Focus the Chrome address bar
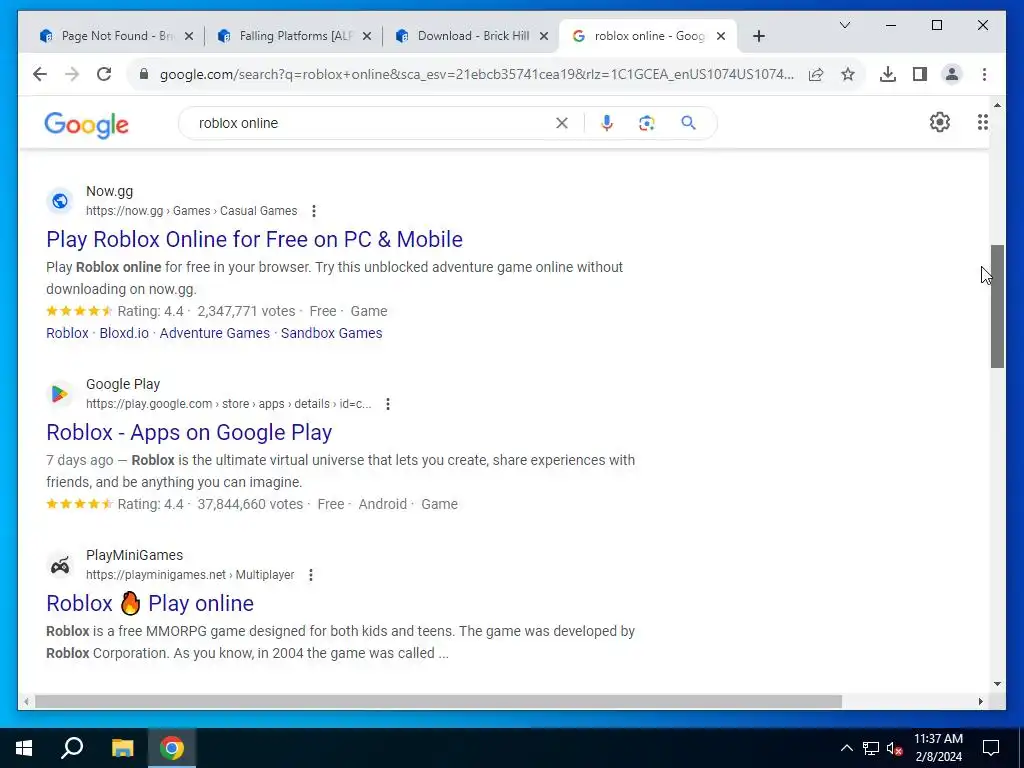 pyautogui.click(x=477, y=74)
